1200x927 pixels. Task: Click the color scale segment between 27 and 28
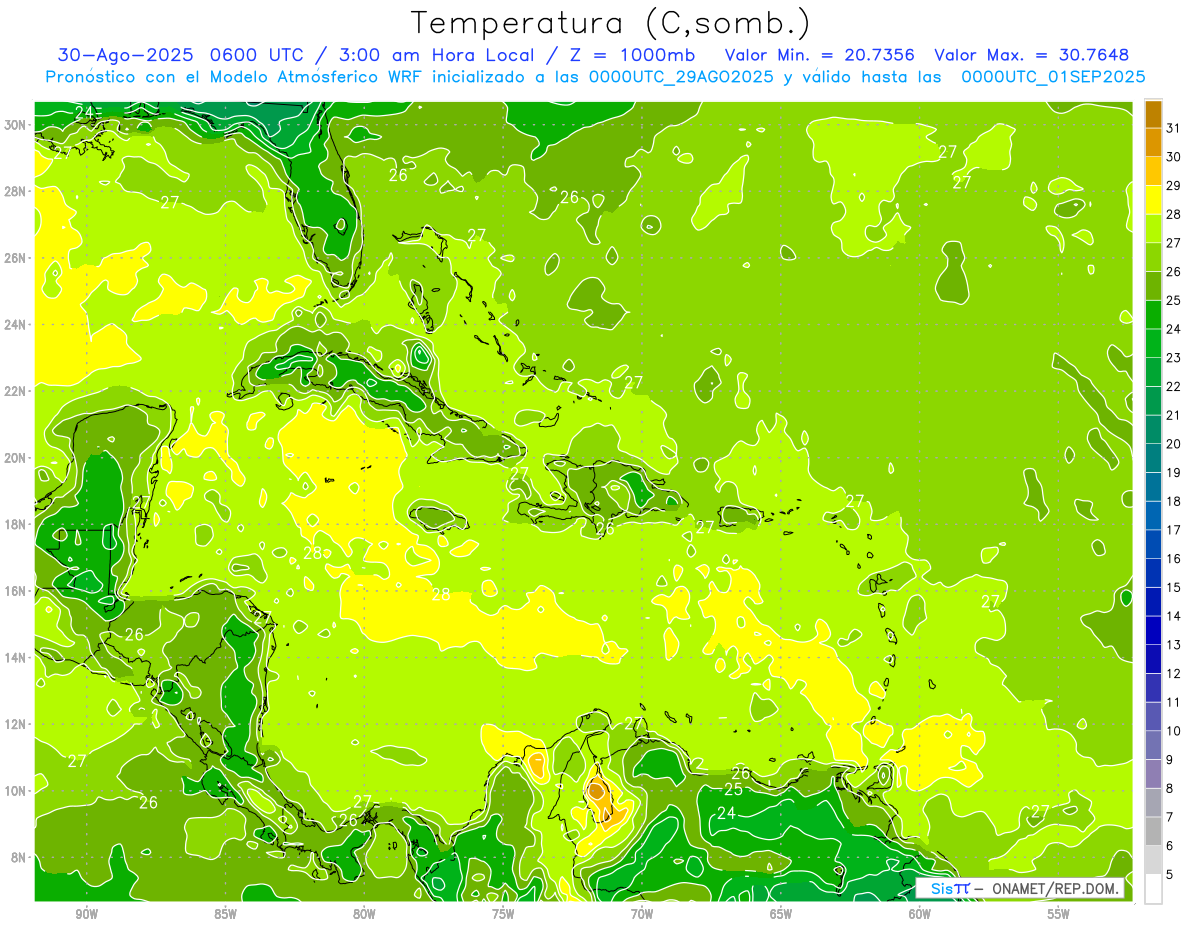(1153, 230)
